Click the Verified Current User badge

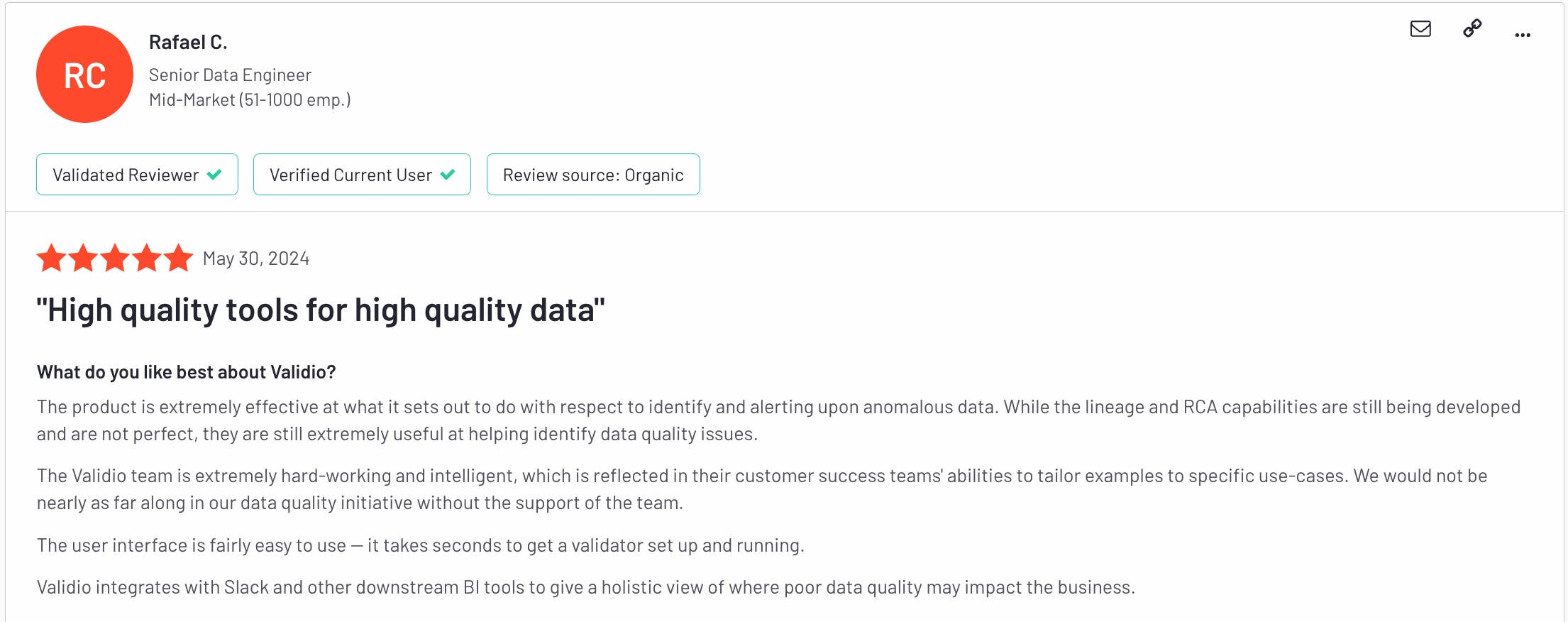tap(362, 175)
